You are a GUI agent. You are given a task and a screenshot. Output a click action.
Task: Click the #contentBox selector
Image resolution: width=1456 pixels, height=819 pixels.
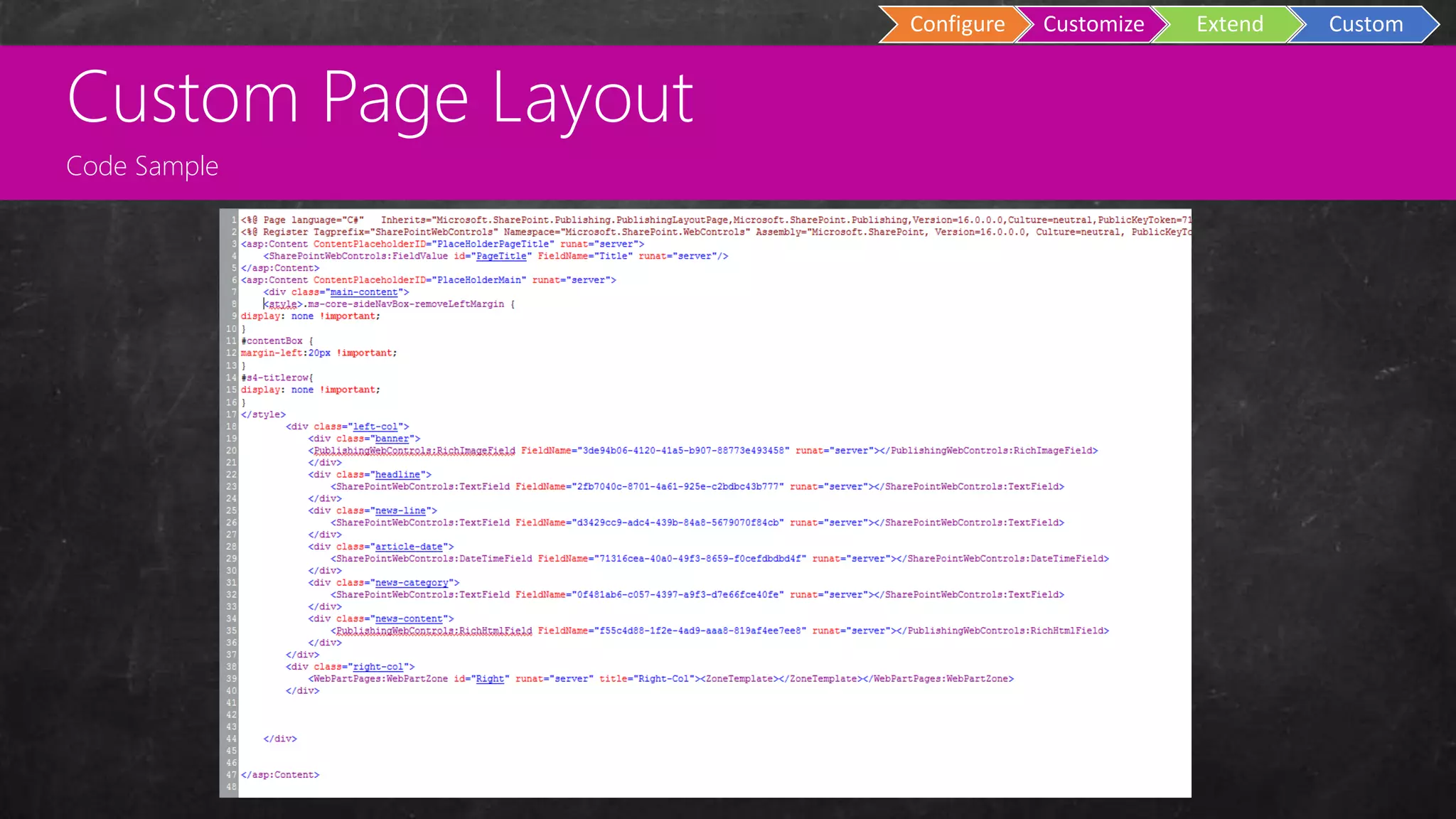(272, 341)
